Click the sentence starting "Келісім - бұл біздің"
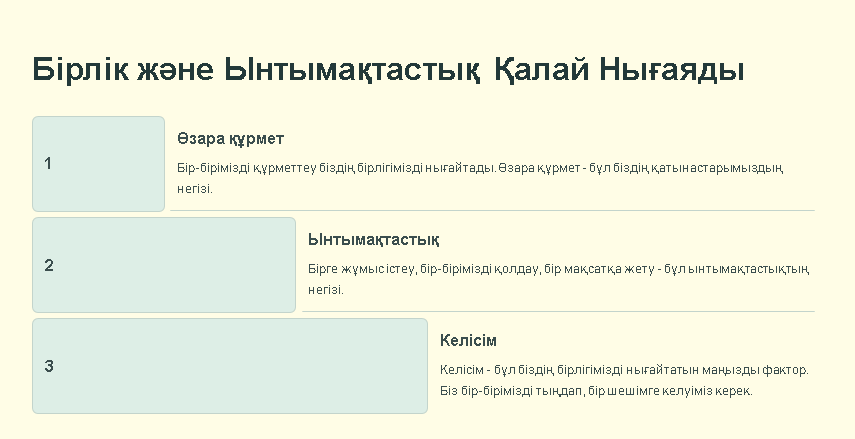Image resolution: width=855 pixels, height=439 pixels. point(624,370)
